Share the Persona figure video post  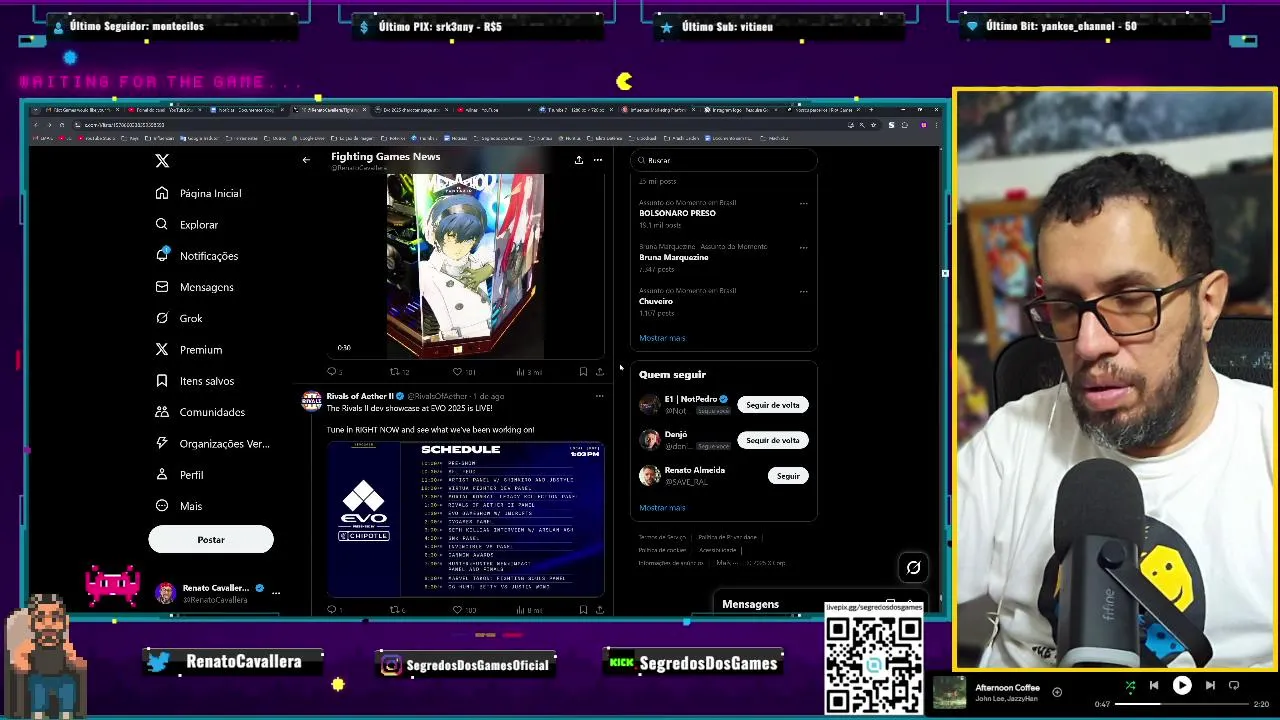point(599,372)
